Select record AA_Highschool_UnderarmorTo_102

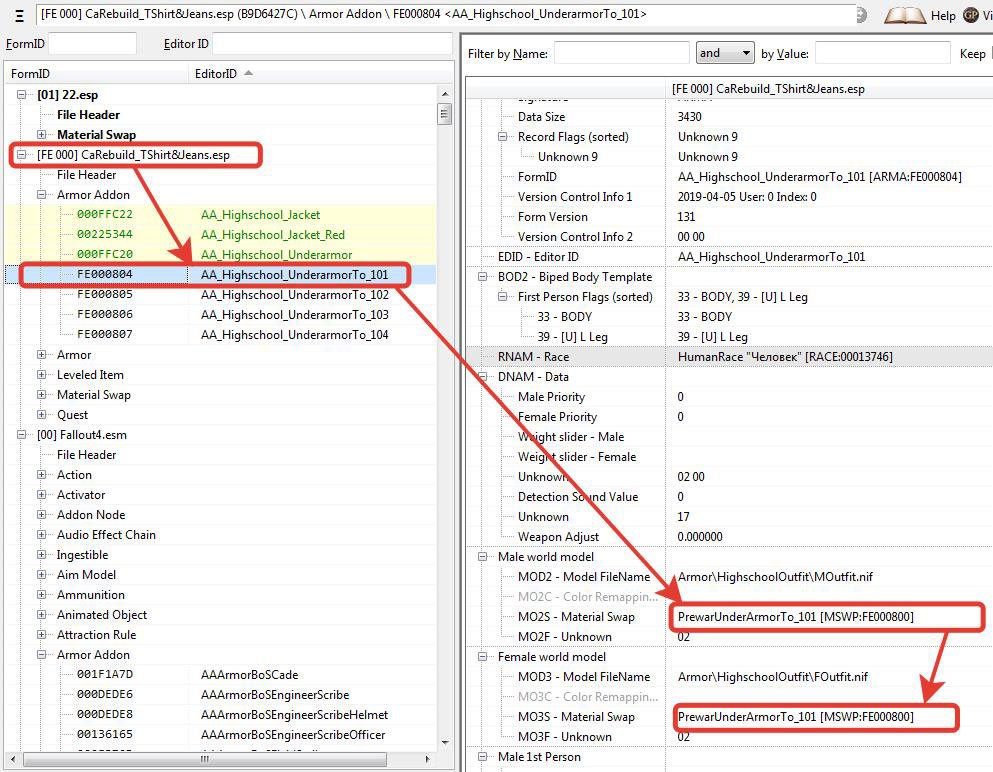pyautogui.click(x=294, y=295)
